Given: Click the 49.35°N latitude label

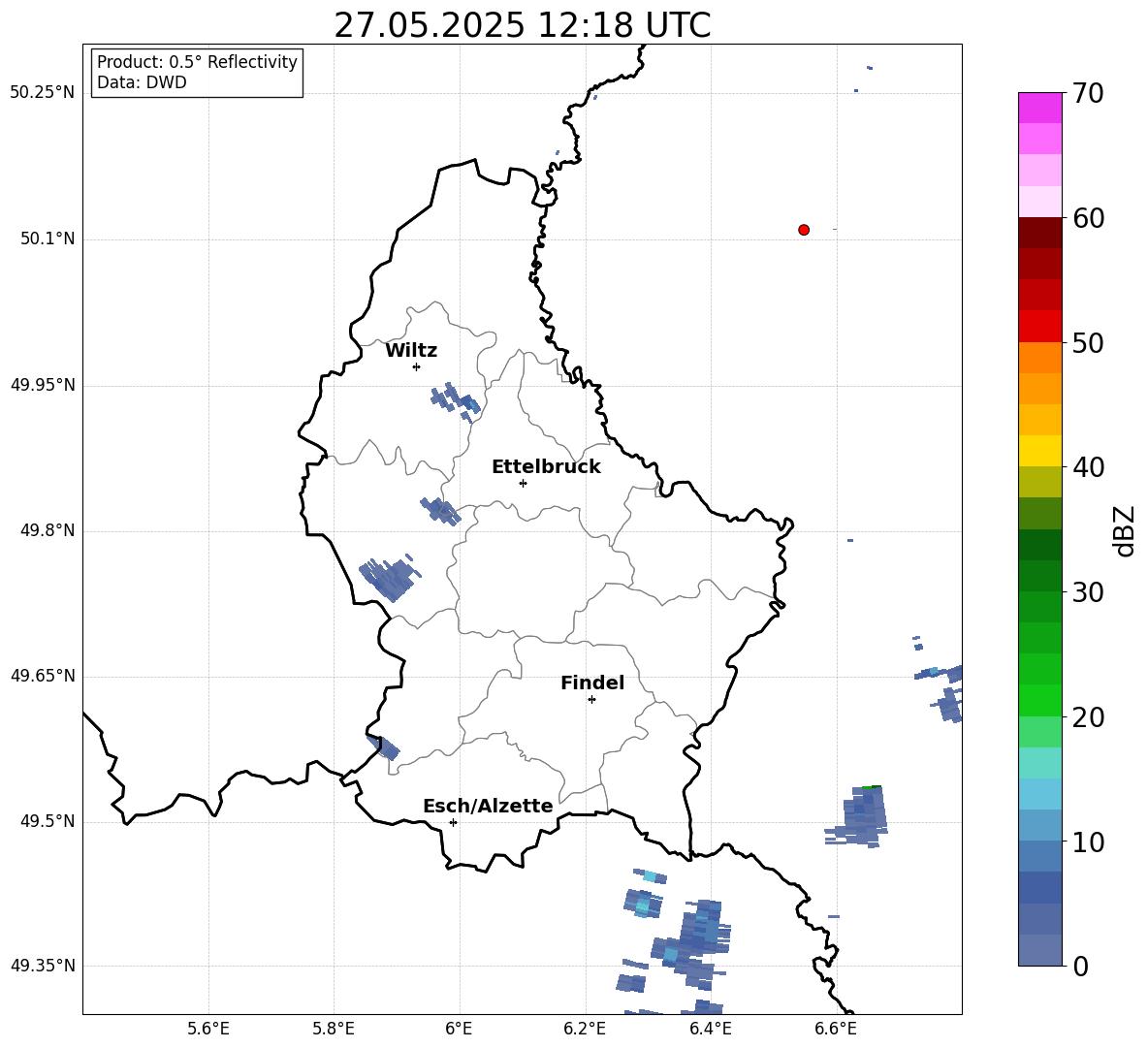Looking at the screenshot, I should [43, 966].
